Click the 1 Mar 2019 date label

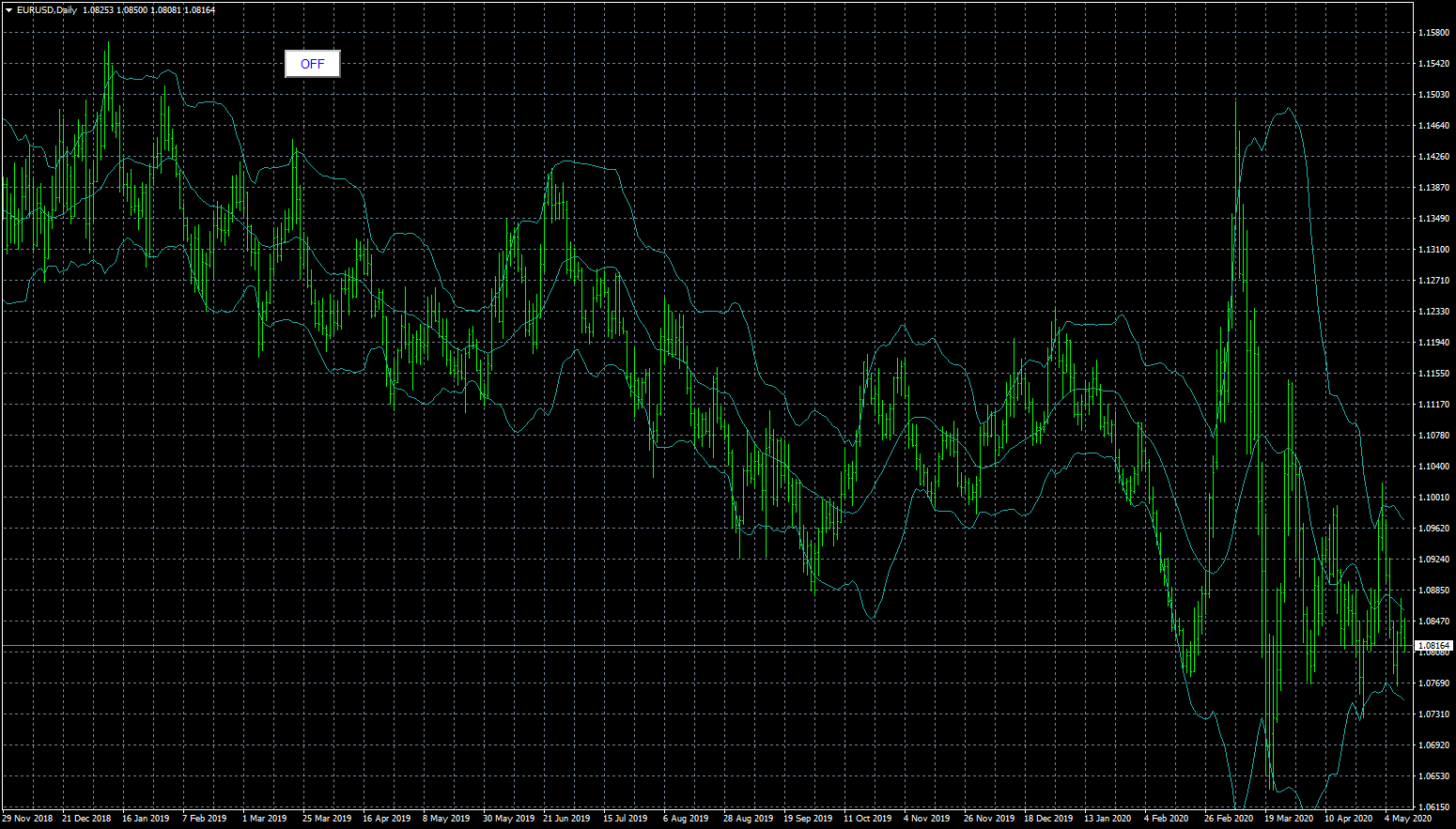[x=265, y=819]
